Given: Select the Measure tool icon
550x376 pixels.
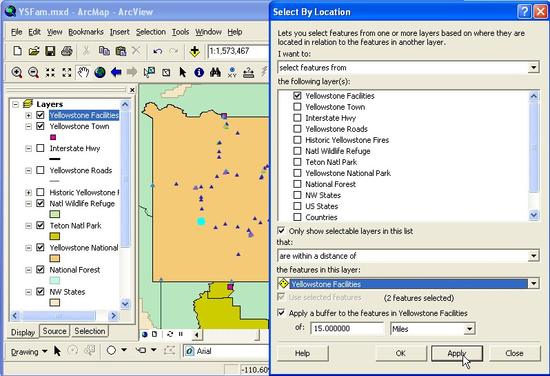Looking at the screenshot, I should coord(248,73).
